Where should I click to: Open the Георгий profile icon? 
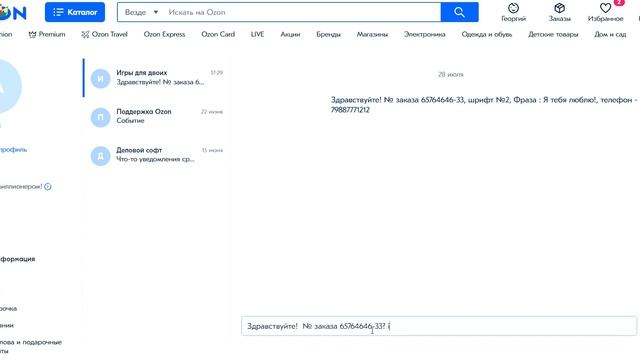[x=513, y=12]
